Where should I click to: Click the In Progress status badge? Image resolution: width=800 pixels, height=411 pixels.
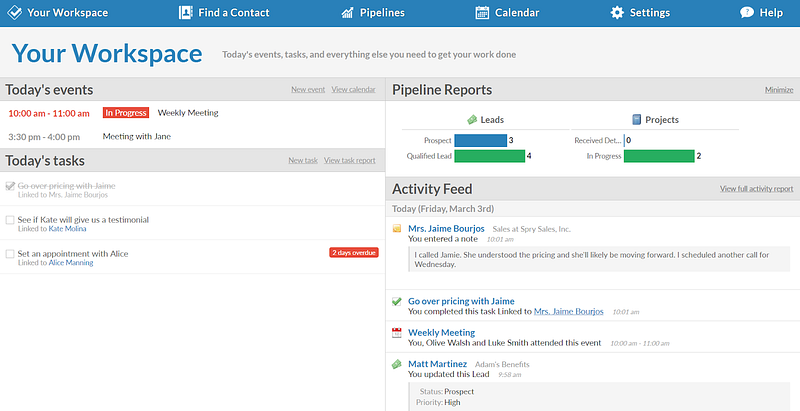(124, 113)
